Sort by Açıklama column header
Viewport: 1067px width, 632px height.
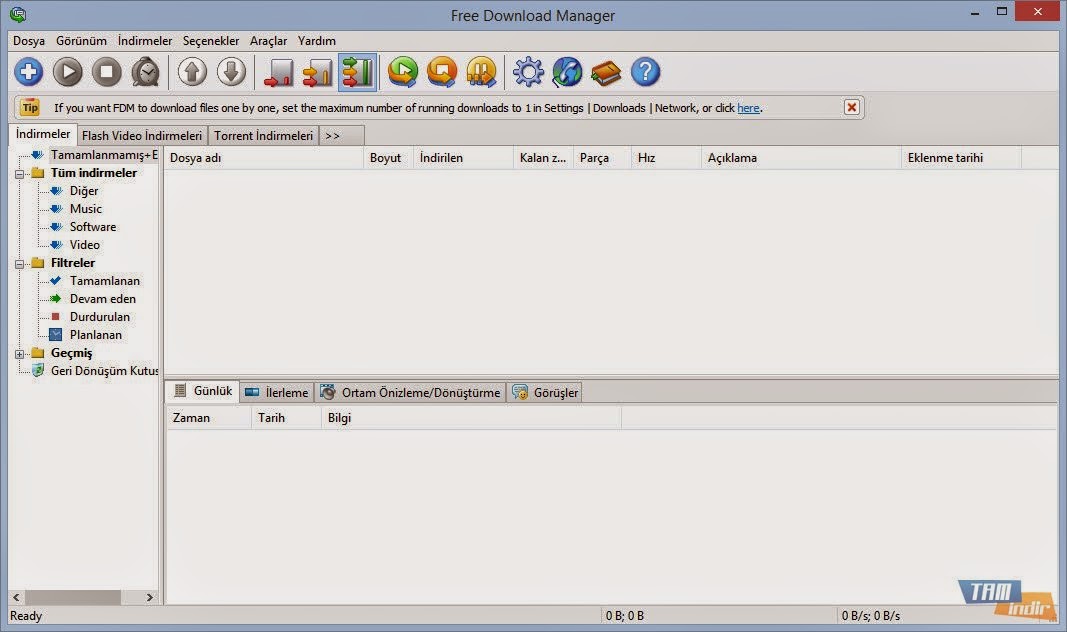tap(801, 158)
